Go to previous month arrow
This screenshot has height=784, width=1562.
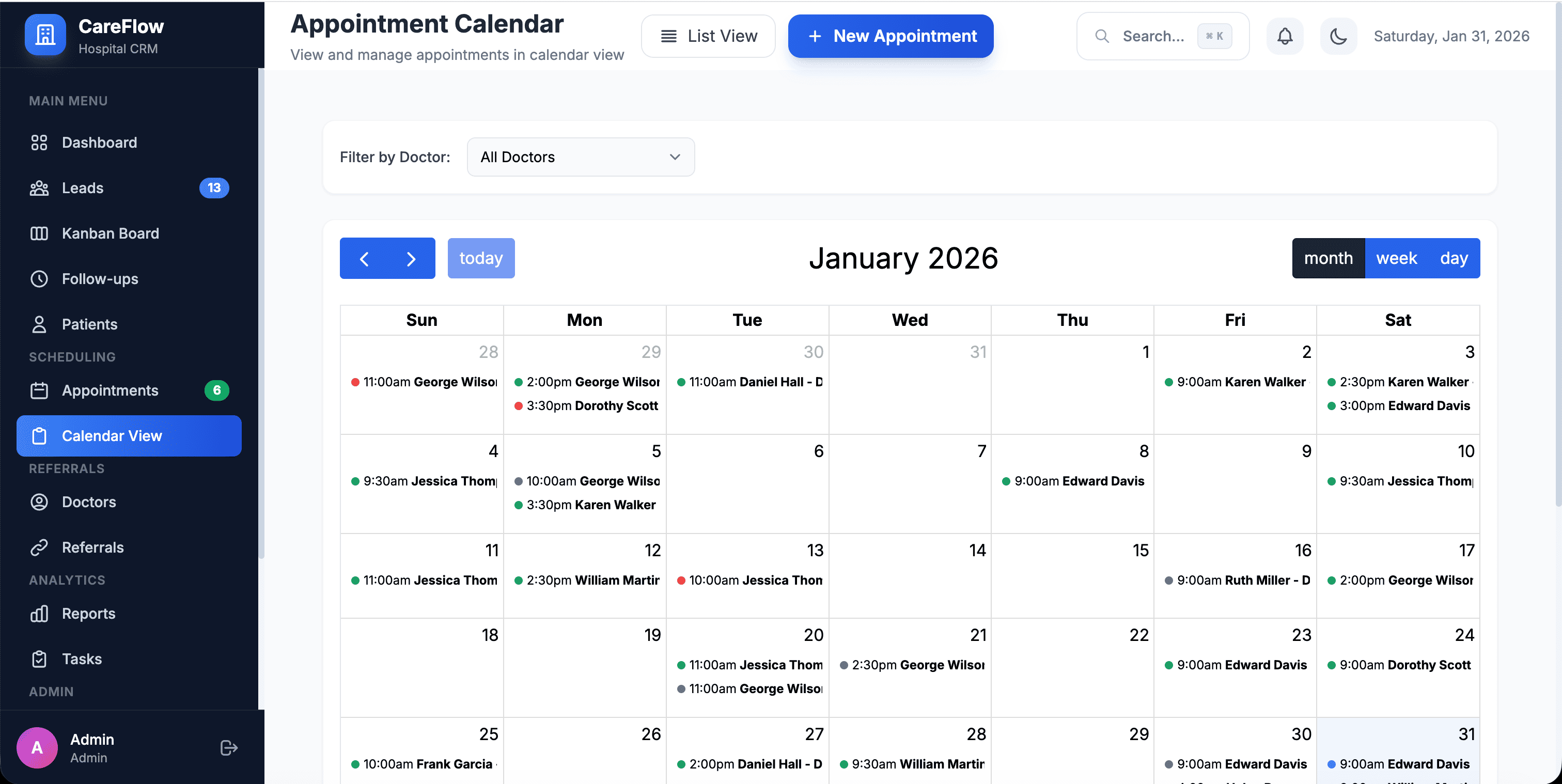coord(364,259)
